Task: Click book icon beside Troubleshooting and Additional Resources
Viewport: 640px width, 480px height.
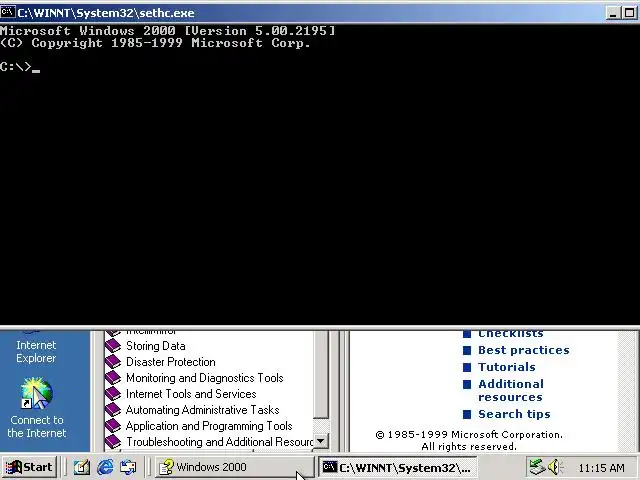Action: (x=113, y=442)
